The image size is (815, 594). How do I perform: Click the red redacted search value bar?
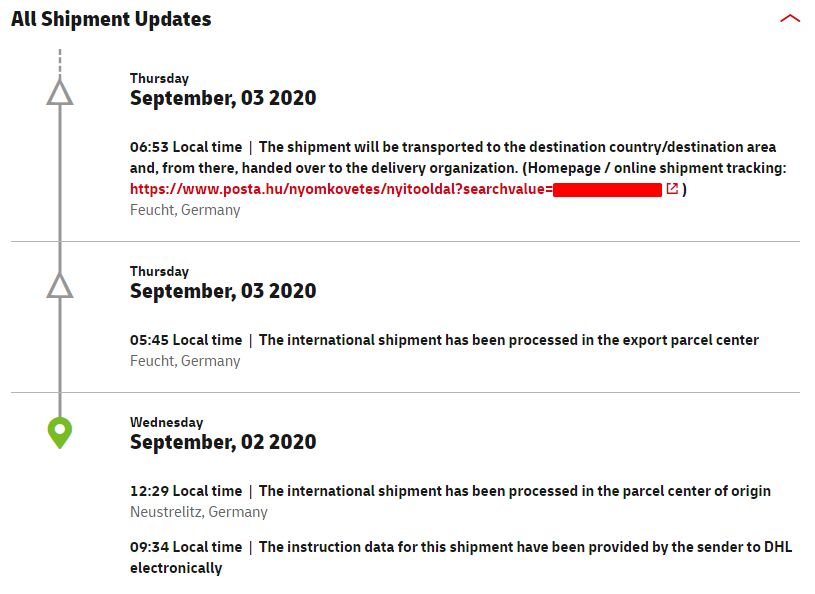[607, 189]
